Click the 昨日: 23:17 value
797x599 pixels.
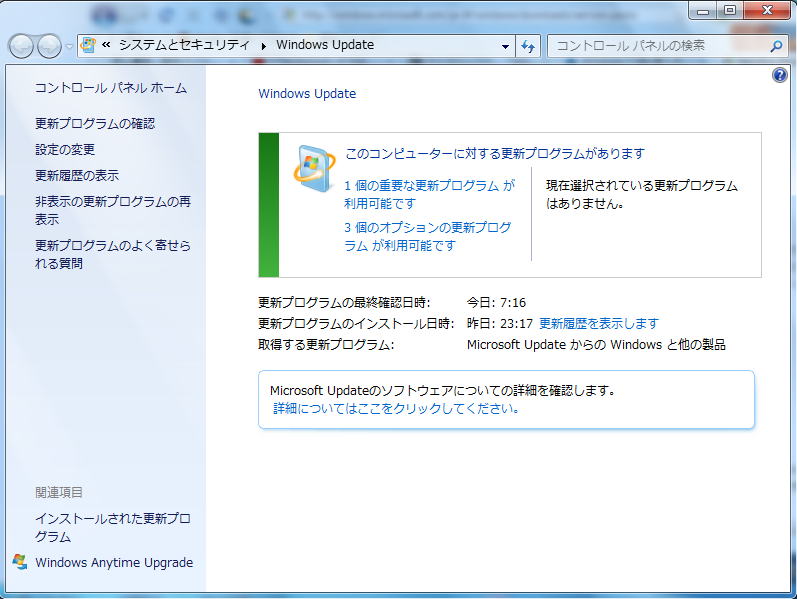500,323
